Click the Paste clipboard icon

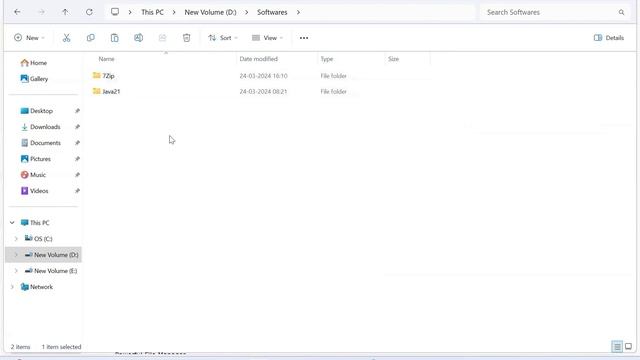[x=115, y=38]
